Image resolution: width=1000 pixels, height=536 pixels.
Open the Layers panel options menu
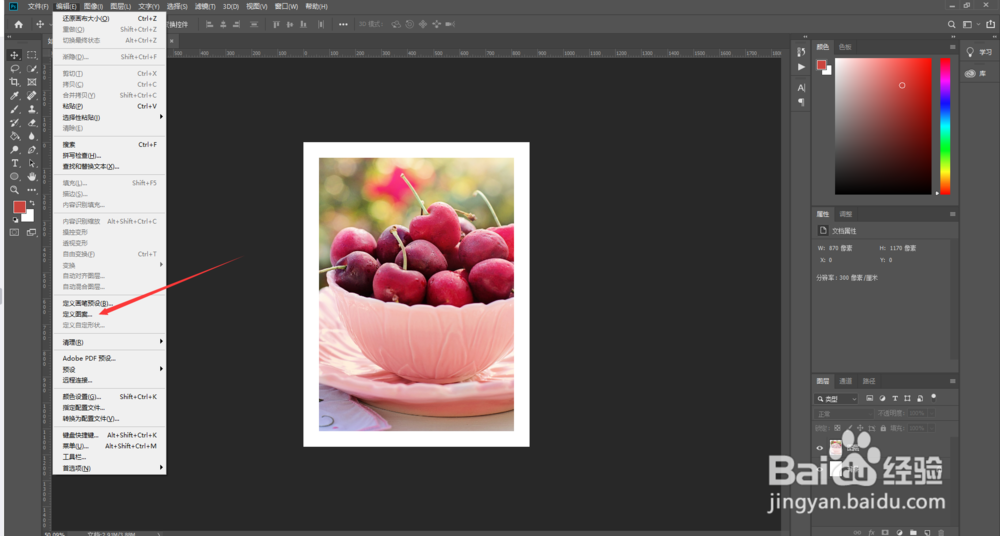pyautogui.click(x=953, y=382)
